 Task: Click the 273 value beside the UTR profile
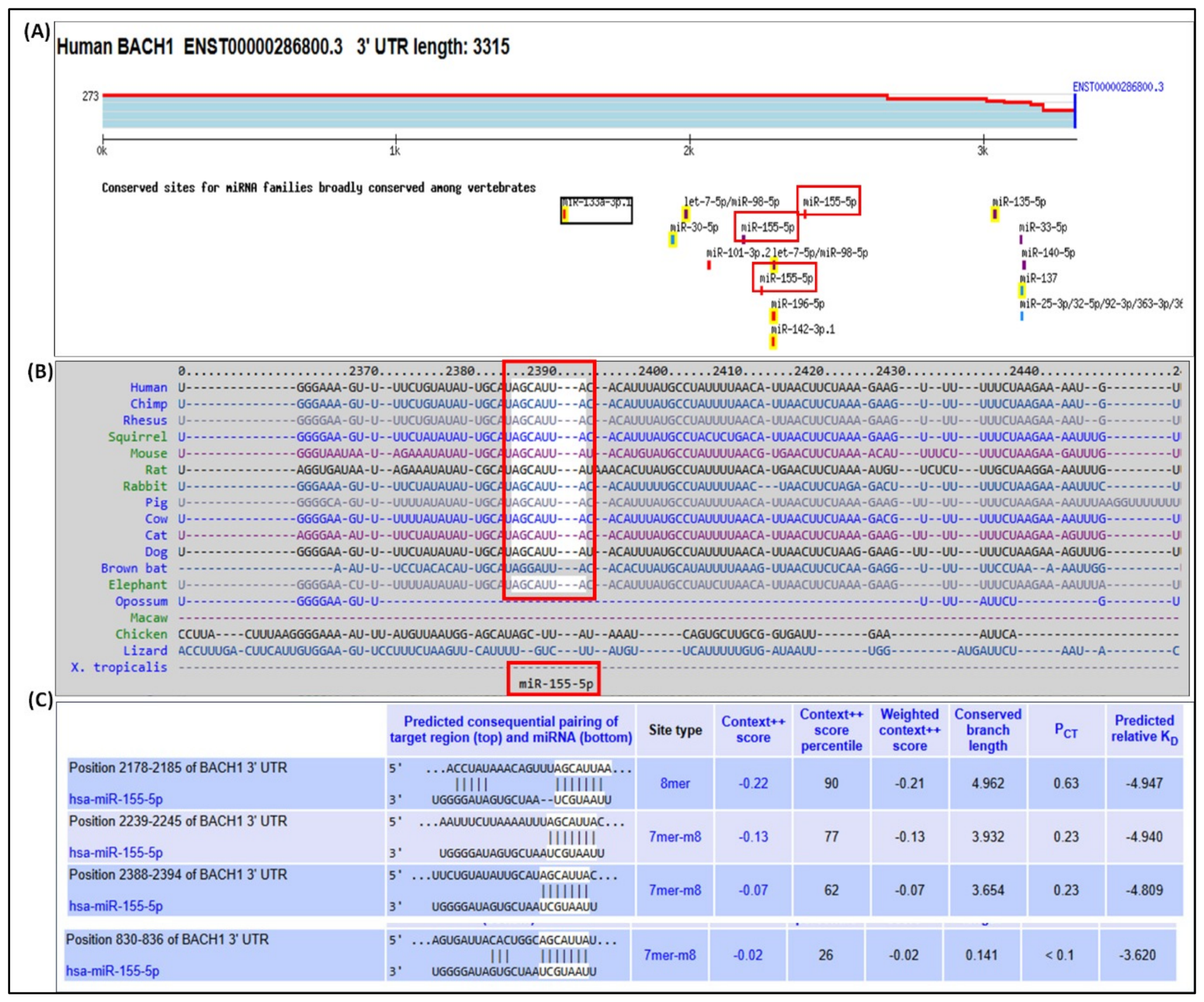(x=91, y=96)
